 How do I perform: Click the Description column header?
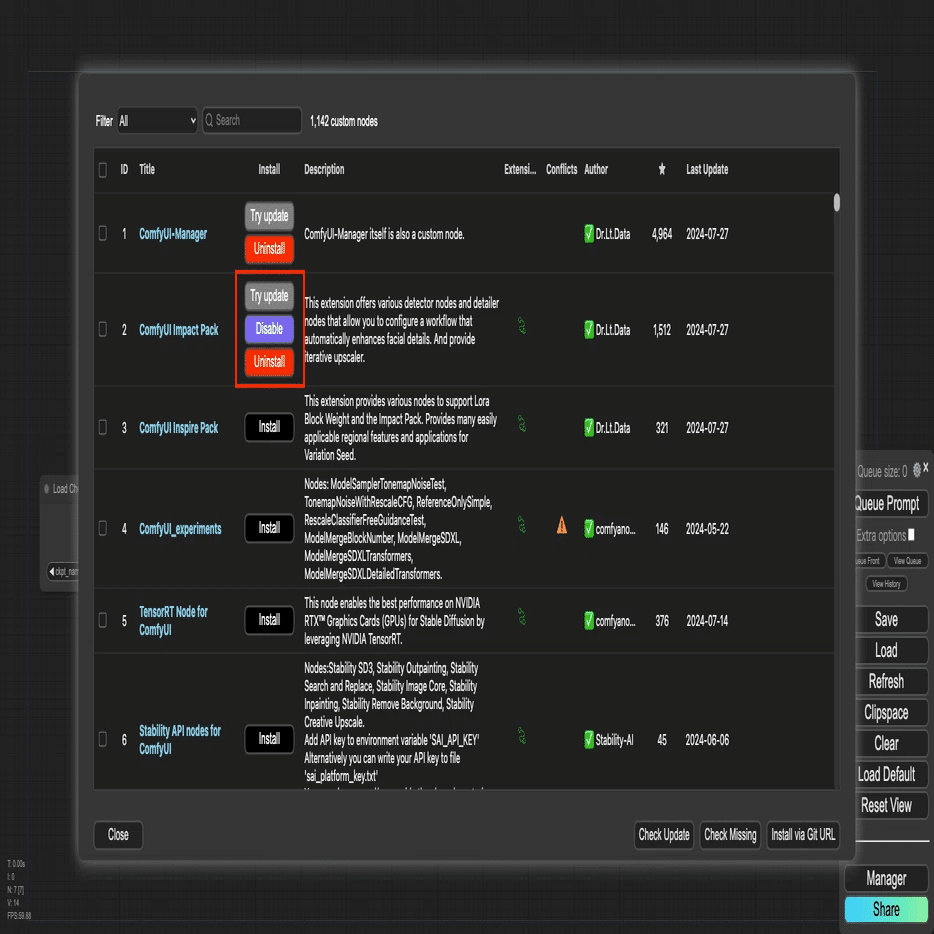tap(324, 169)
